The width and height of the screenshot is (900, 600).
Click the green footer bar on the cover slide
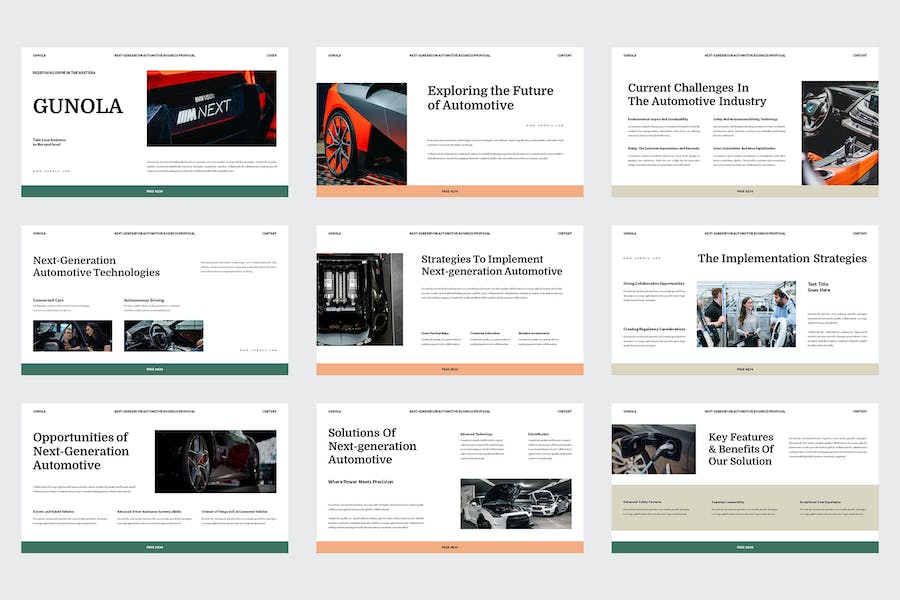click(x=154, y=191)
